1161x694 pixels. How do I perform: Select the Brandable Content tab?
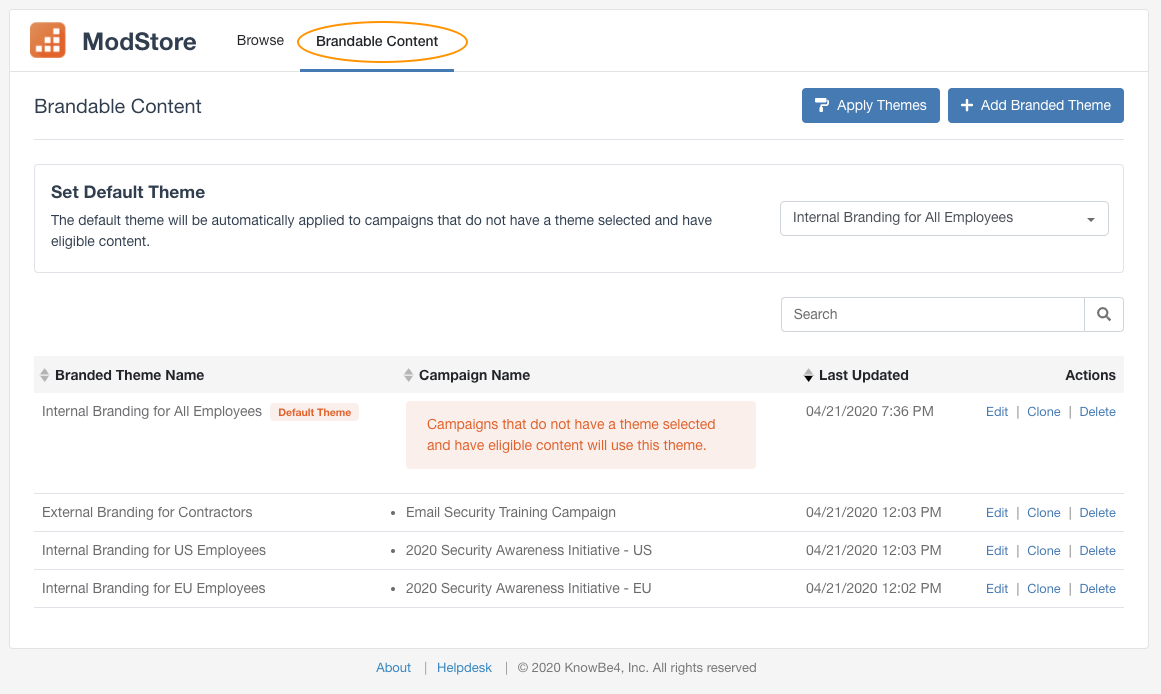[377, 41]
